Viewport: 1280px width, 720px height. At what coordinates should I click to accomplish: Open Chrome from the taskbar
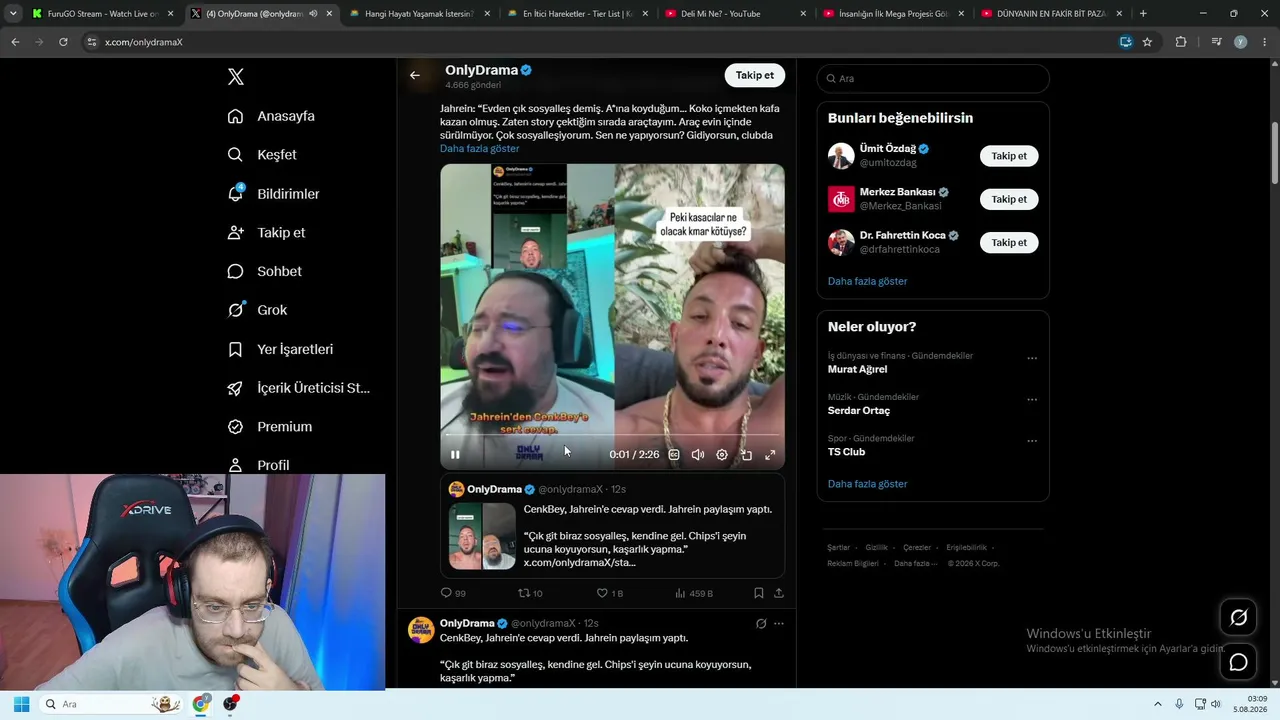[x=201, y=704]
